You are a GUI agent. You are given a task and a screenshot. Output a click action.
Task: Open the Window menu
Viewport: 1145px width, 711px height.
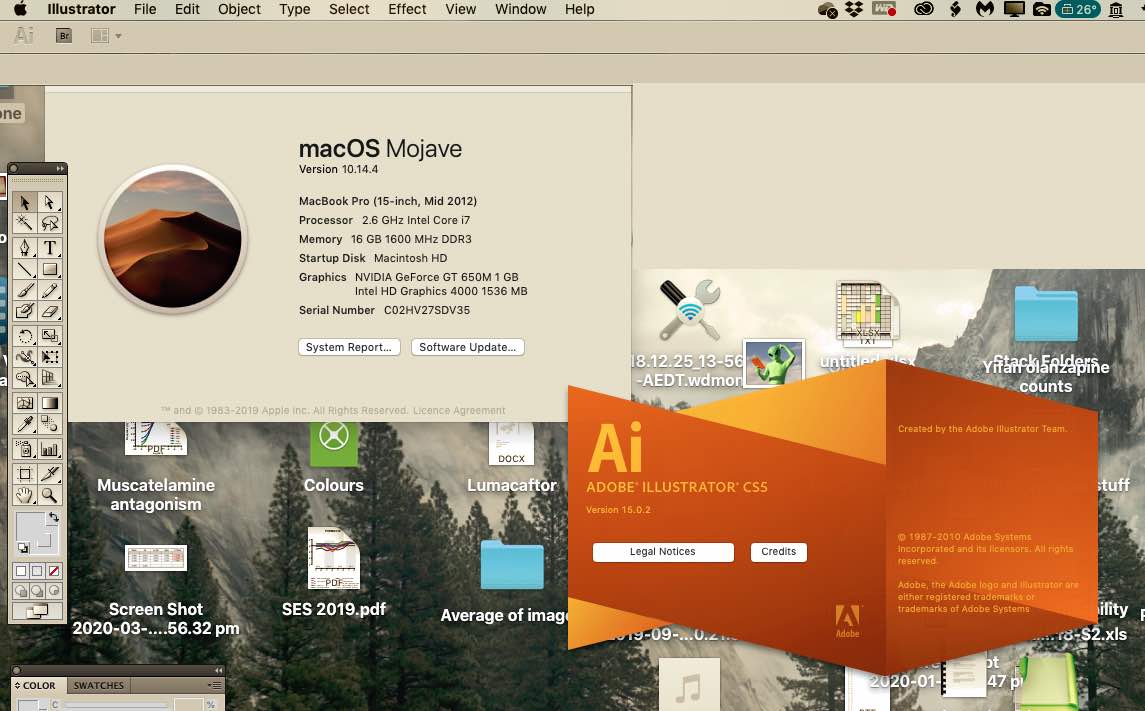pyautogui.click(x=521, y=9)
